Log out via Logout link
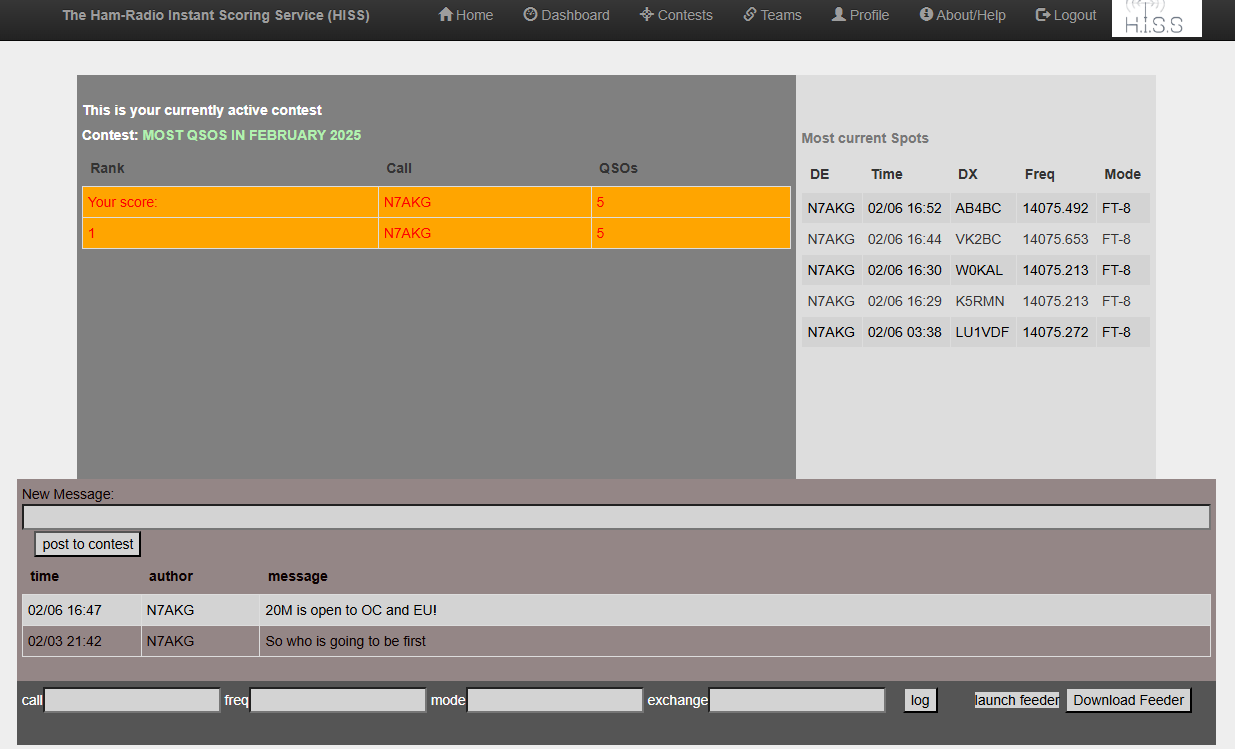Image resolution: width=1235 pixels, height=749 pixels. (x=1066, y=15)
